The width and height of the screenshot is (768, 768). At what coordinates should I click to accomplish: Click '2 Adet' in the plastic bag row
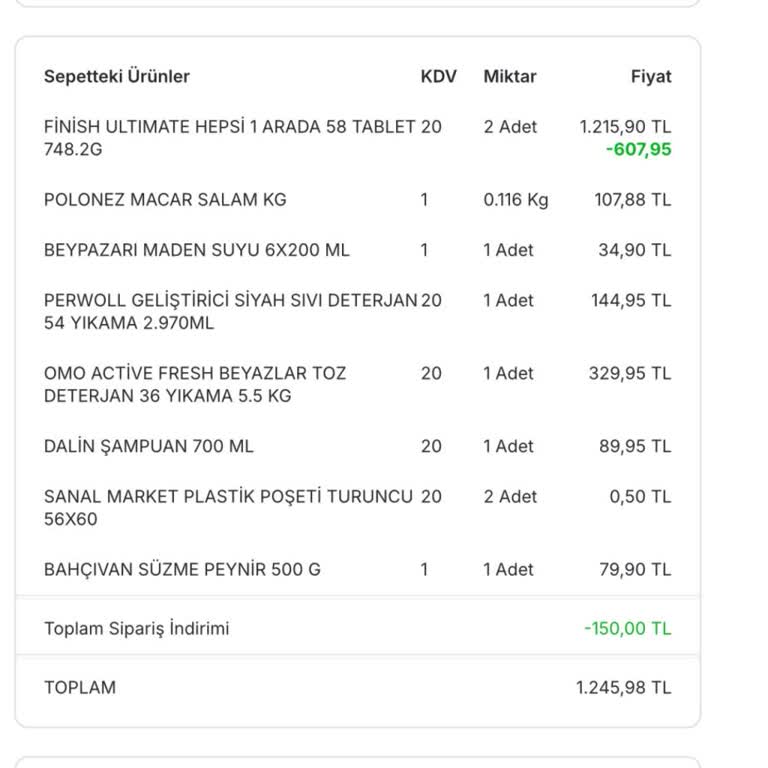[x=510, y=497]
